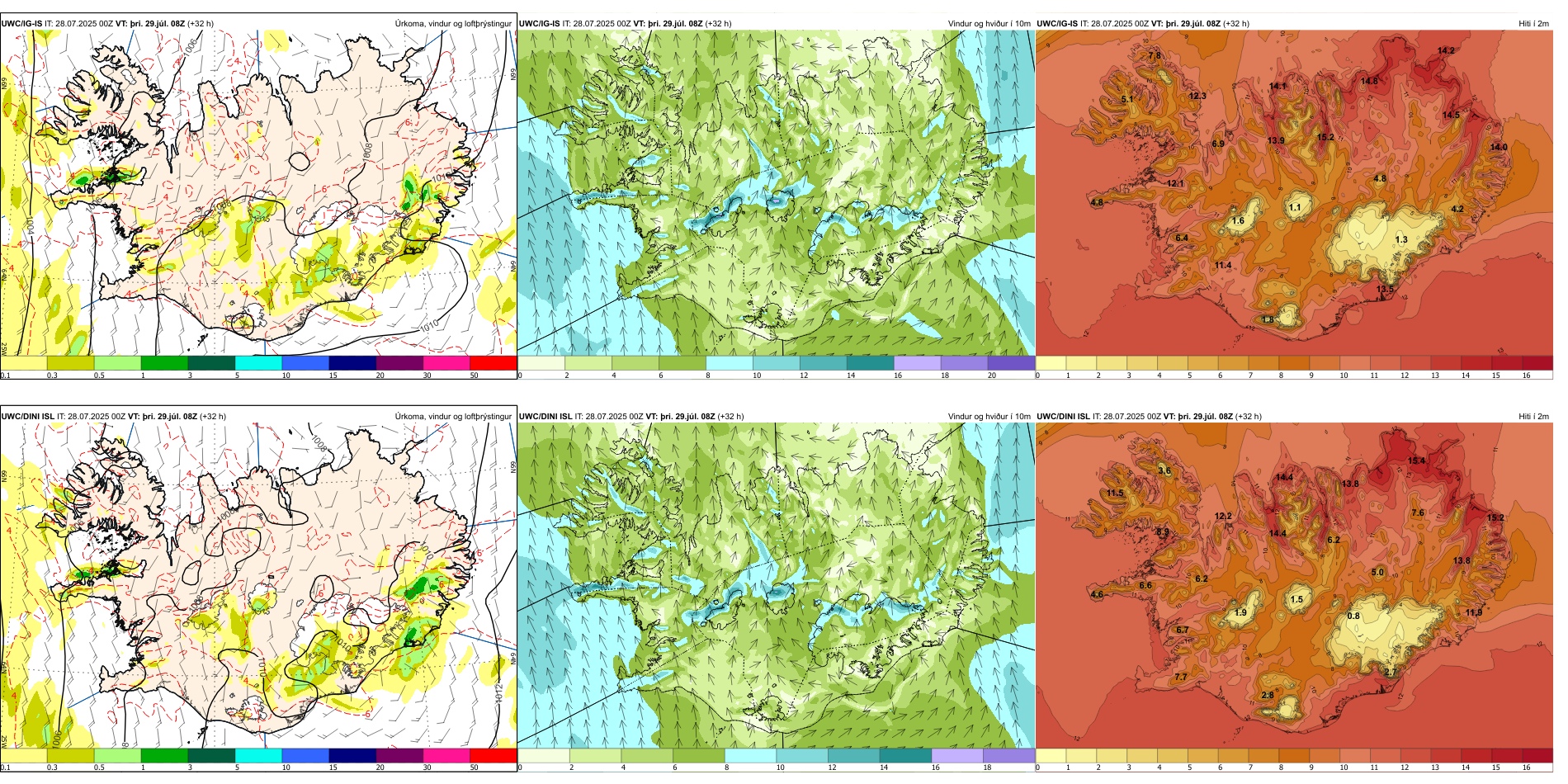Image resolution: width=1568 pixels, height=784 pixels.
Task: Click teal 12–14 swatch in DINI ISL wind legend
Action: click(x=853, y=756)
